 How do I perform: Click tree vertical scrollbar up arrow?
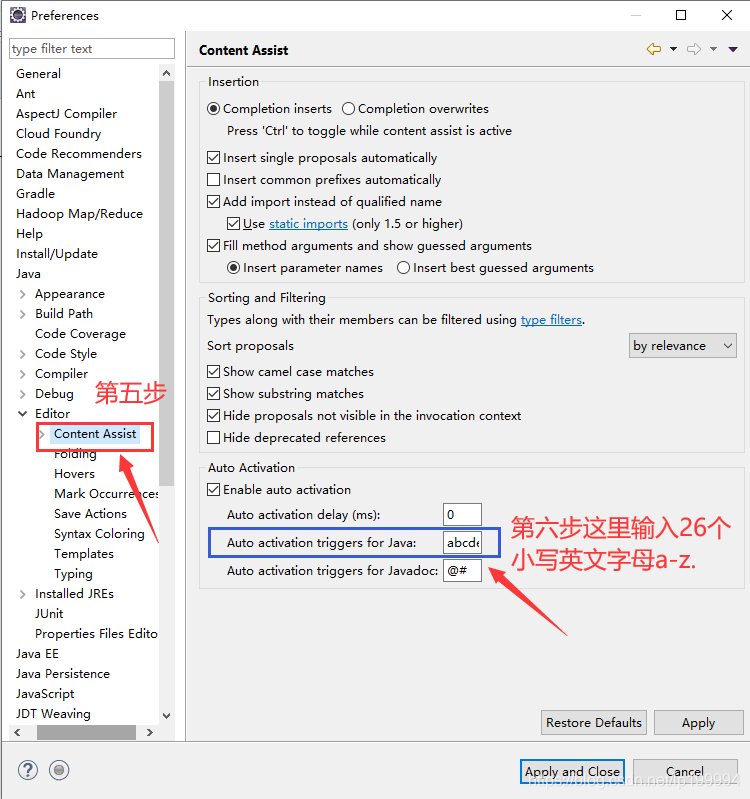(166, 73)
